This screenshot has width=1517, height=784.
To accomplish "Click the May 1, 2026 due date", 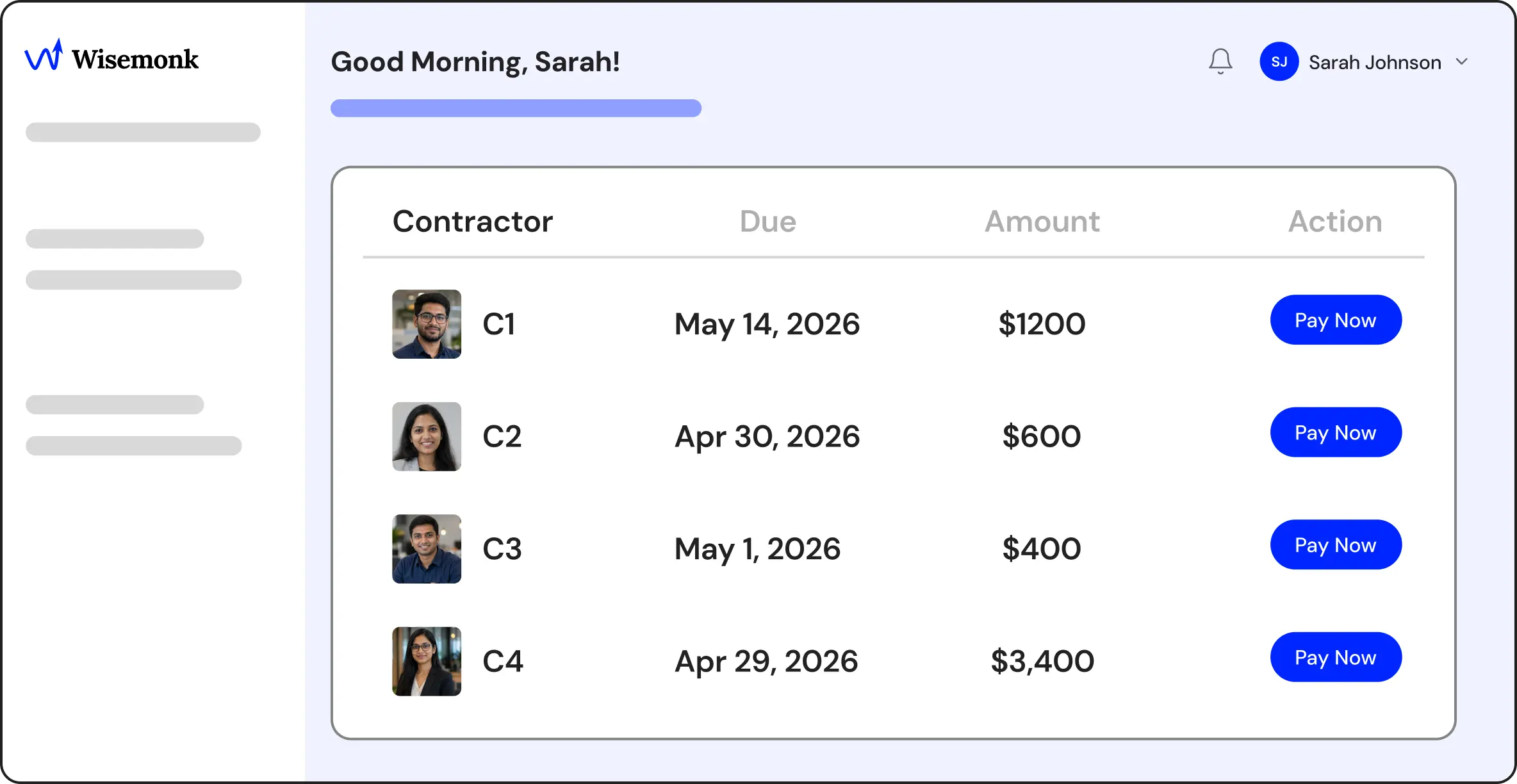I will 757,550.
